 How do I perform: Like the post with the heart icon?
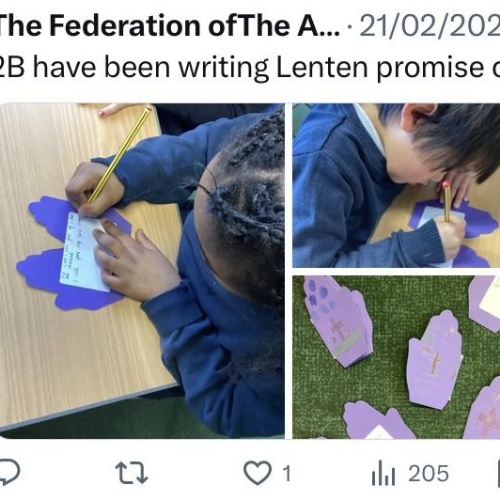(x=257, y=473)
